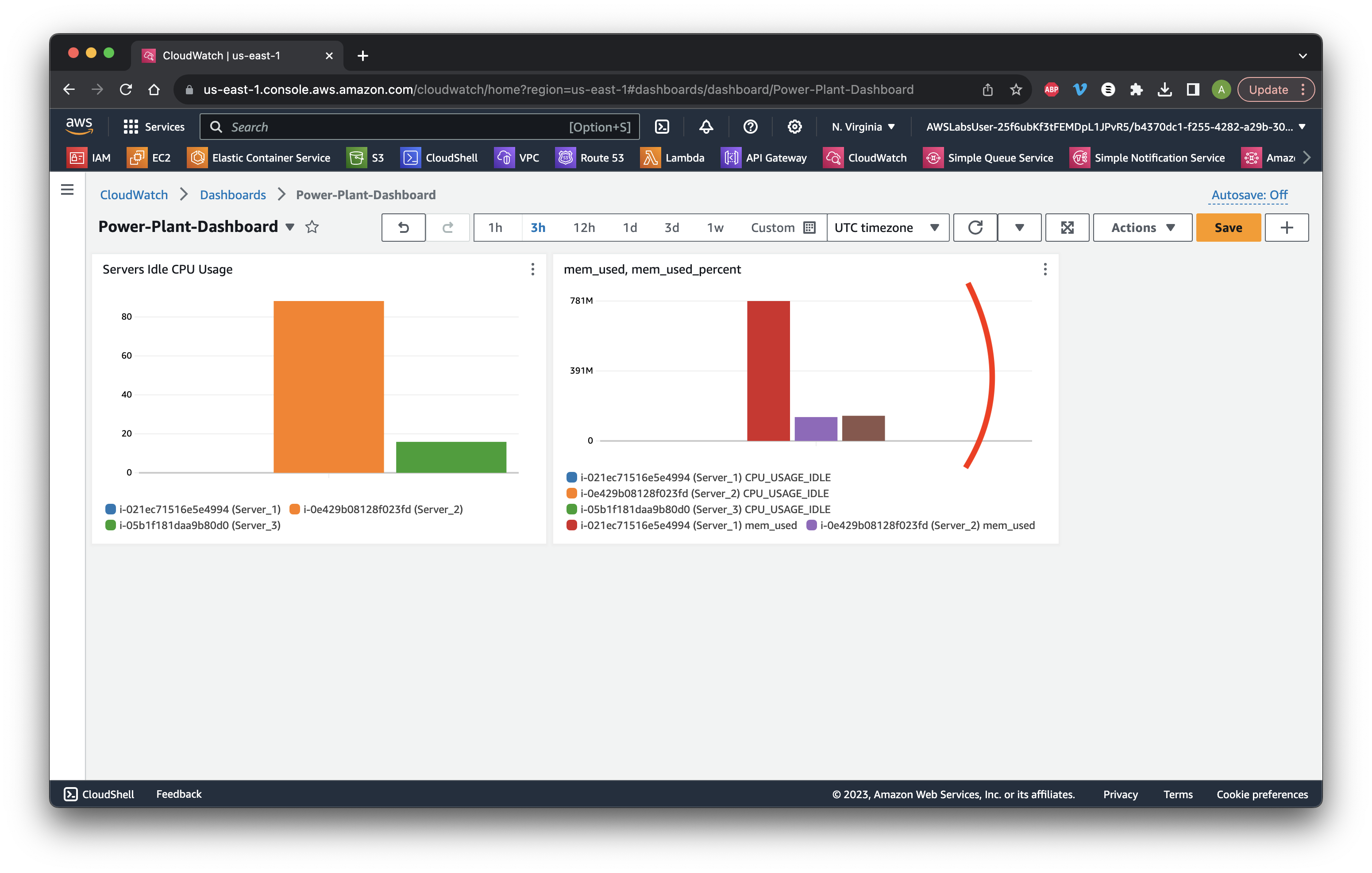Select the 12h time range
1372x873 pixels.
584,228
